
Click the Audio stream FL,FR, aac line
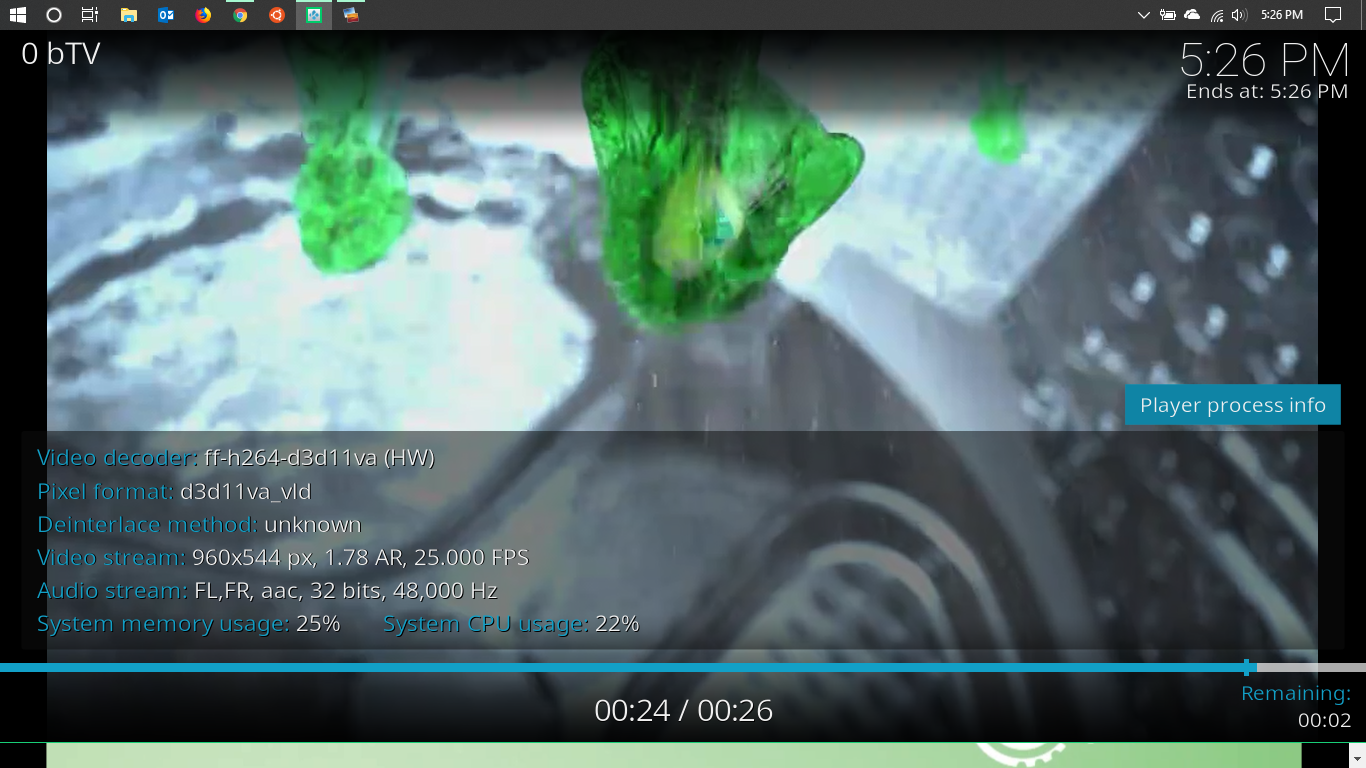click(267, 590)
